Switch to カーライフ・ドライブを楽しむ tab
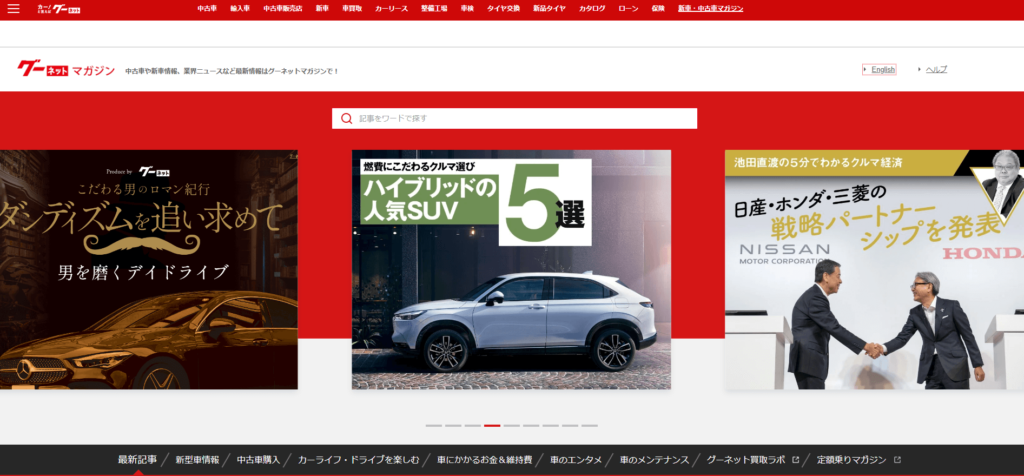Viewport: 1024px width, 476px height. [x=359, y=460]
